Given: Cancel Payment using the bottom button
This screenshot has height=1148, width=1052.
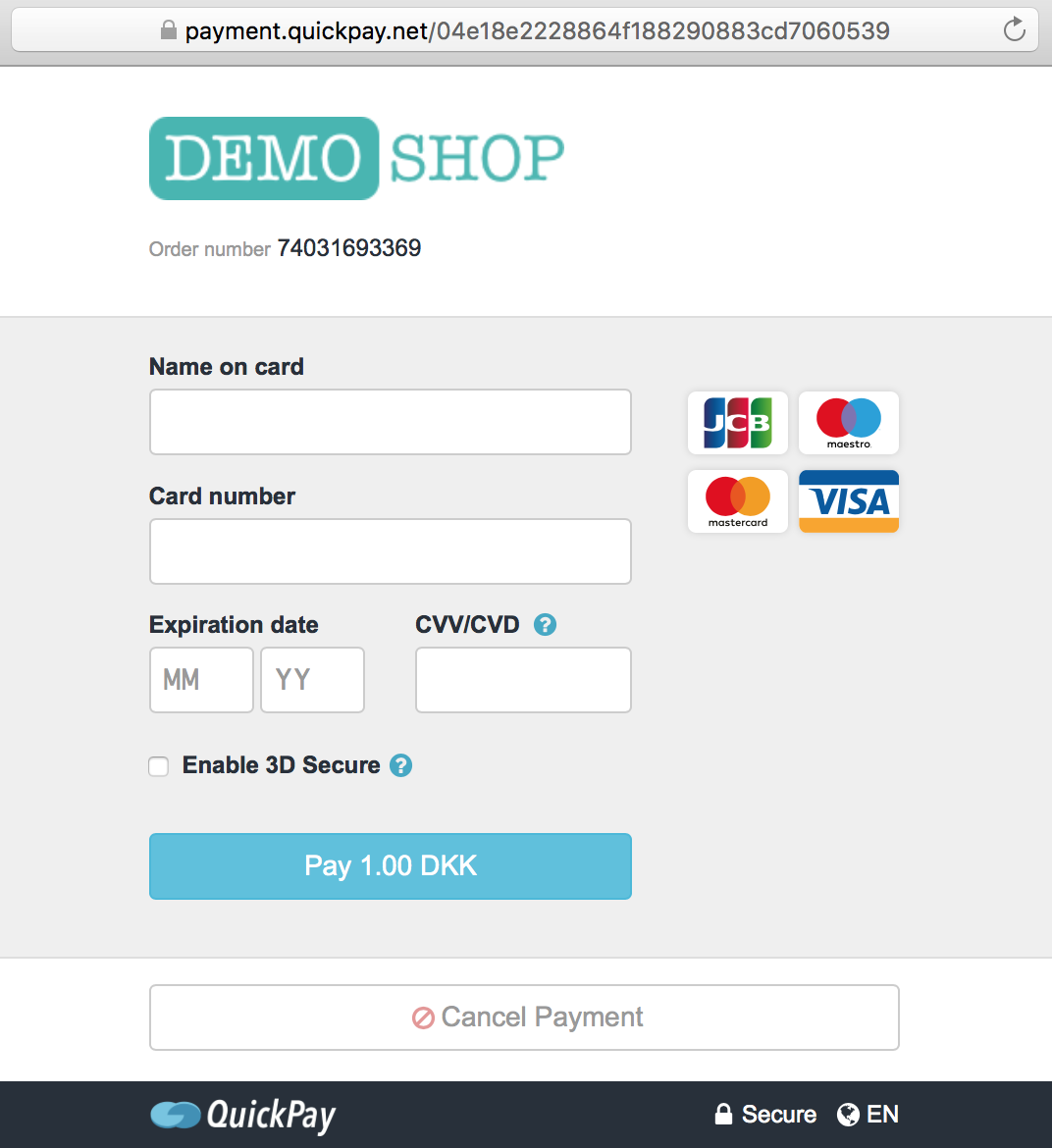Looking at the screenshot, I should 524,1017.
